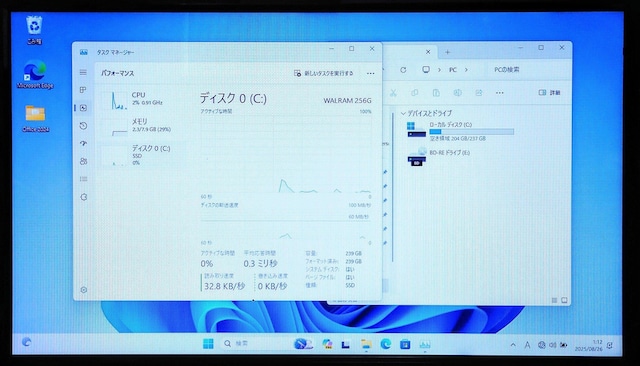
Task: Click Copy icon in Explorer toolbar
Action: (x=415, y=93)
